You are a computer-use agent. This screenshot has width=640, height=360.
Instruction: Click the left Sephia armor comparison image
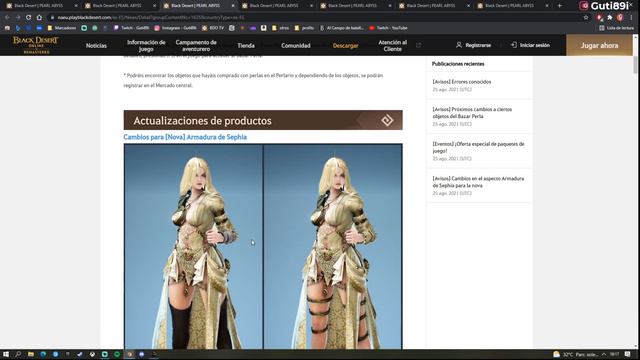click(193, 247)
